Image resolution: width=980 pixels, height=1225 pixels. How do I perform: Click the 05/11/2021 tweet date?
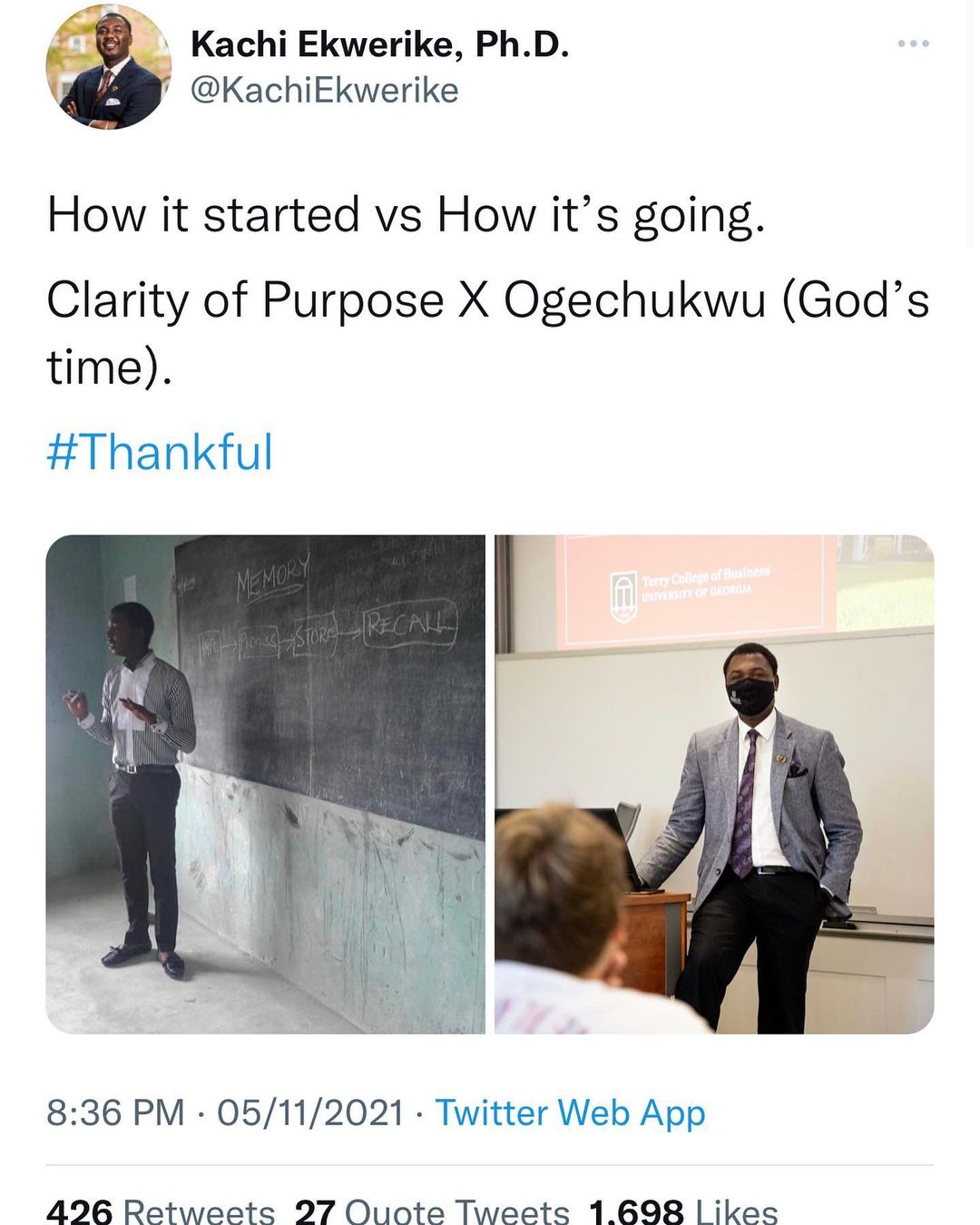point(309,1112)
